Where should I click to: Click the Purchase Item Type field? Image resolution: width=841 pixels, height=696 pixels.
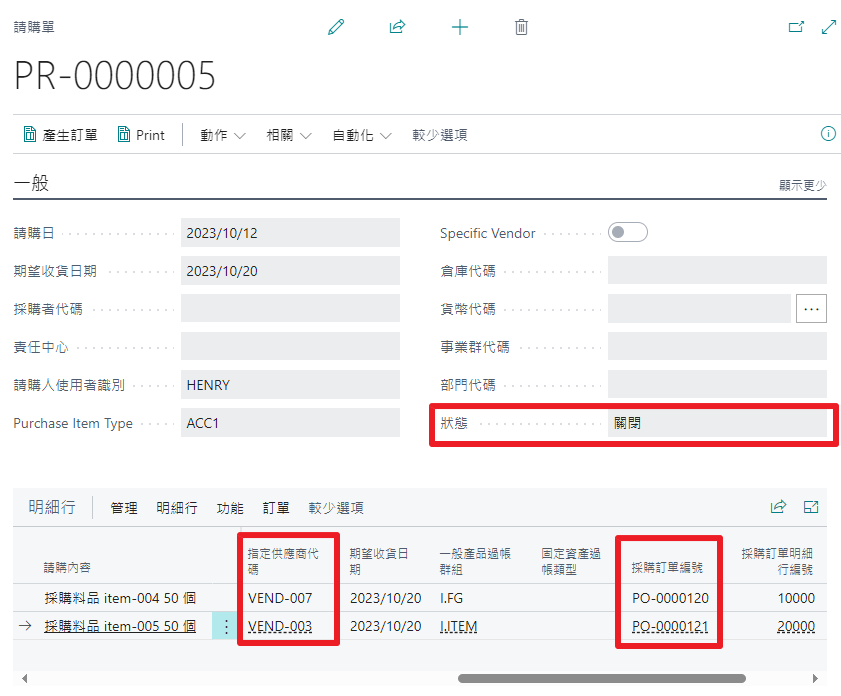tap(290, 423)
